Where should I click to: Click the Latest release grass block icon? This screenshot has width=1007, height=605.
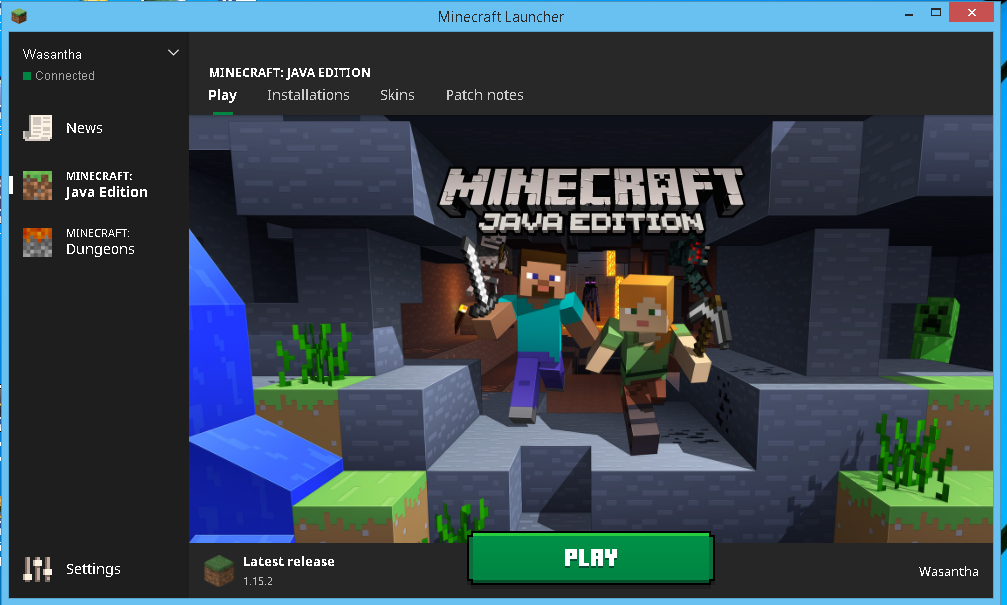(219, 570)
